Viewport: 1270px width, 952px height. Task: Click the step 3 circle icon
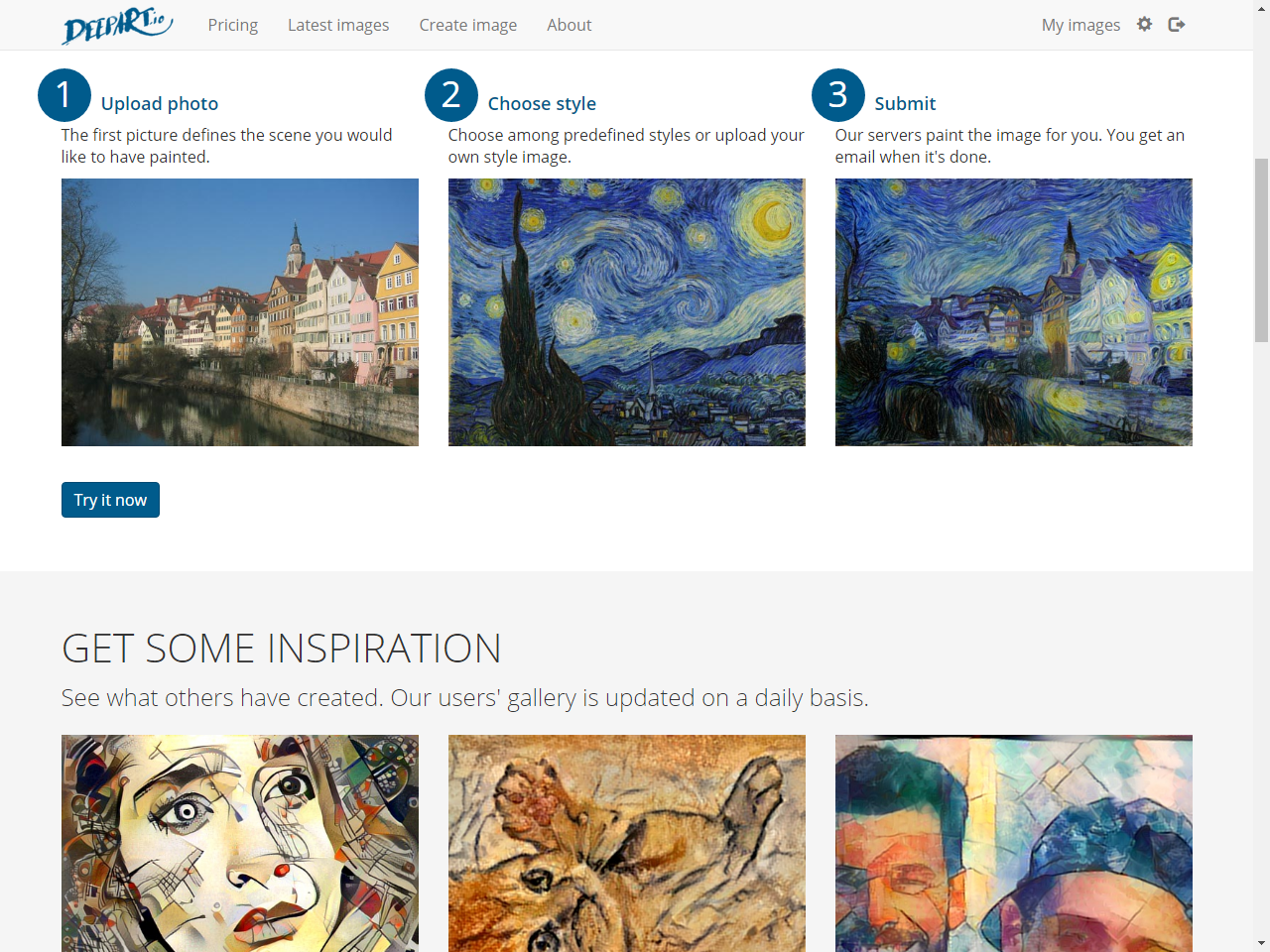point(838,95)
